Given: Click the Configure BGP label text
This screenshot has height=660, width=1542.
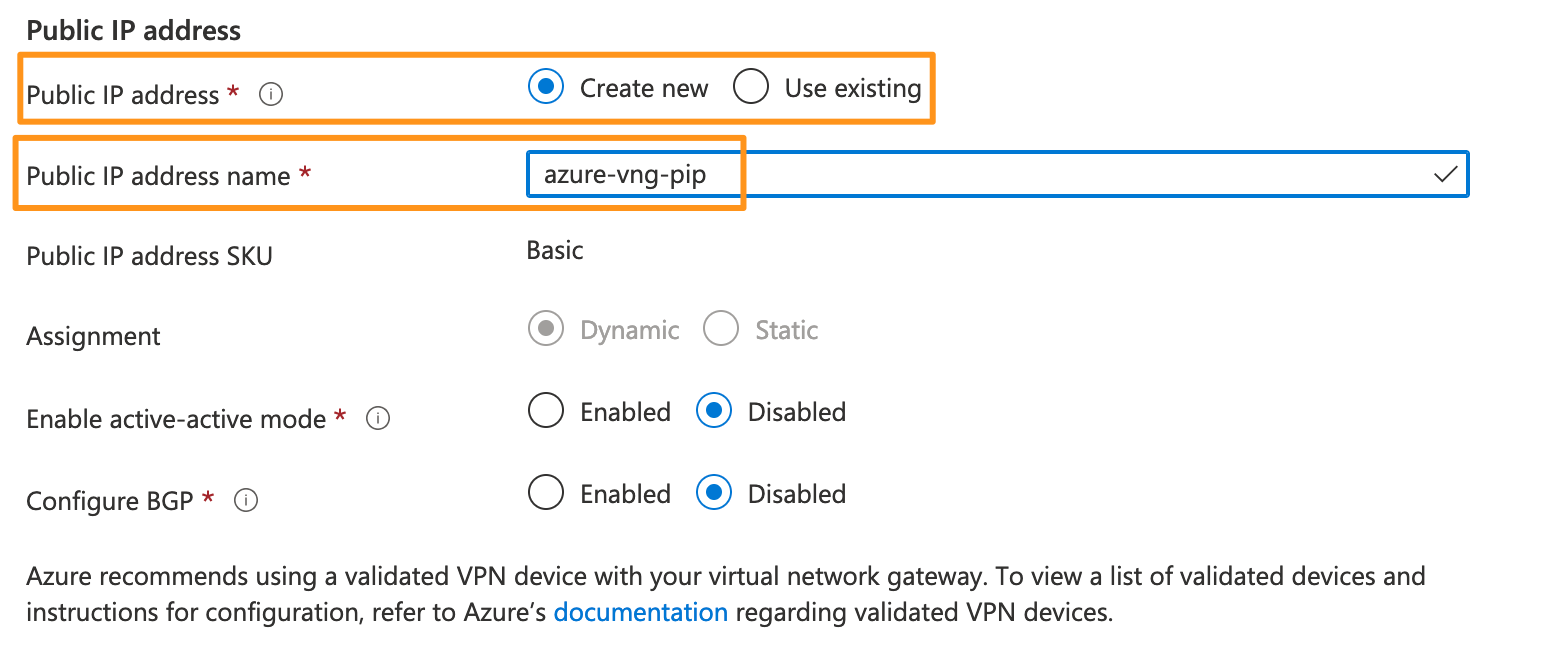Looking at the screenshot, I should pos(110,500).
